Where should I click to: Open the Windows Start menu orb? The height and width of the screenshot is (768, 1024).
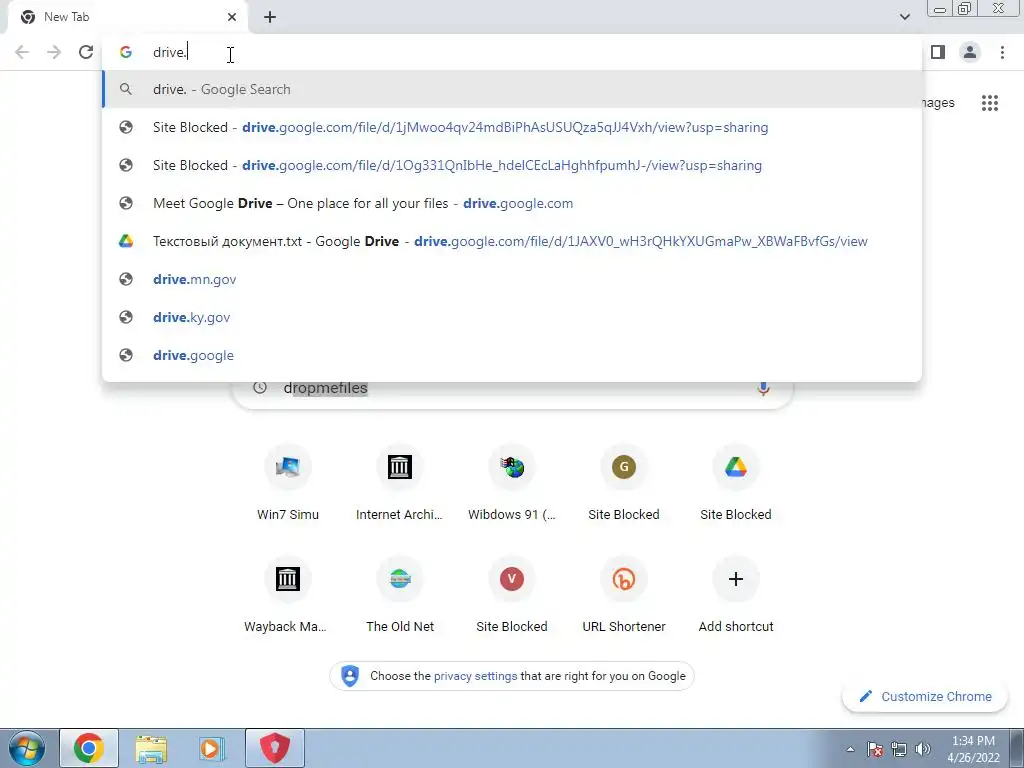pos(27,748)
